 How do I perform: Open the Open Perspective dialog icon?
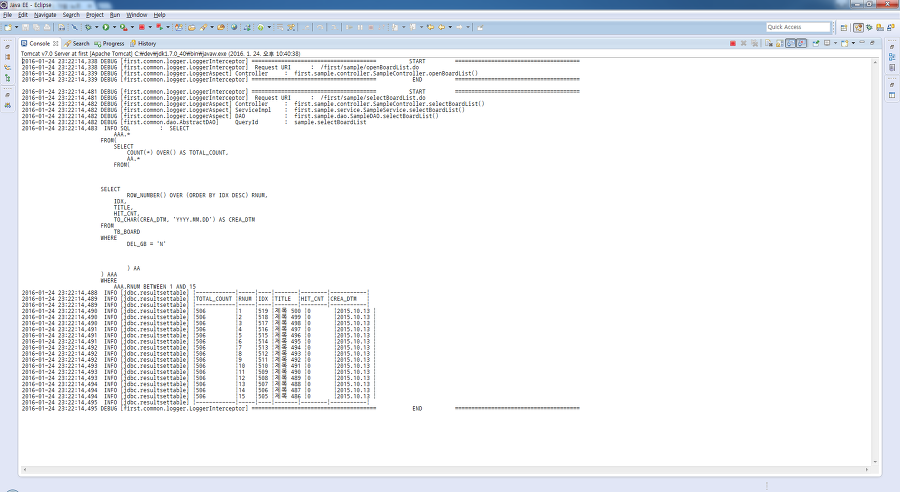844,28
